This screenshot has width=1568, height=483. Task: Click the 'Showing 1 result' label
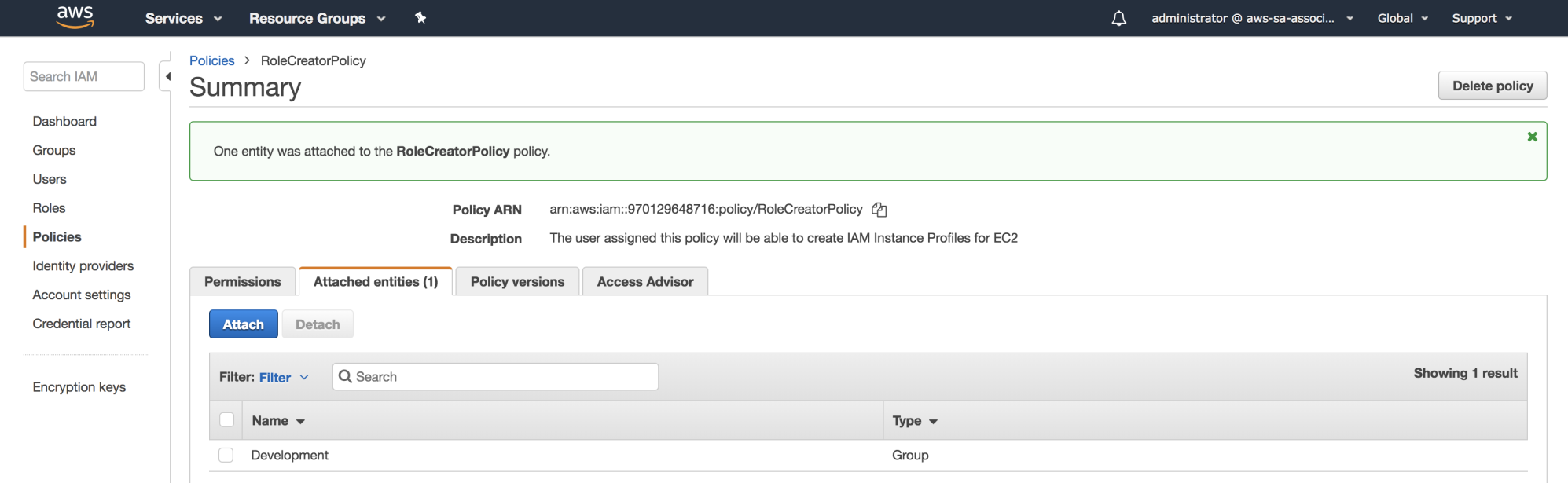pos(1465,373)
